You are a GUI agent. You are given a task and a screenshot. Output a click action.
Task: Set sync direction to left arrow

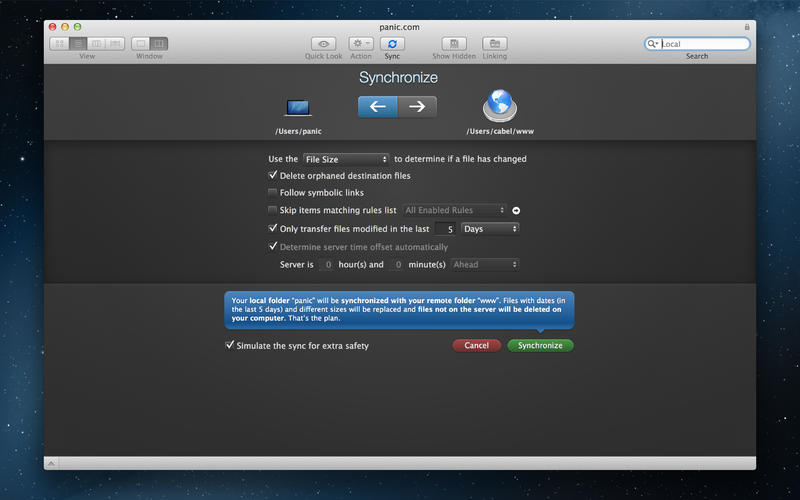(x=378, y=107)
